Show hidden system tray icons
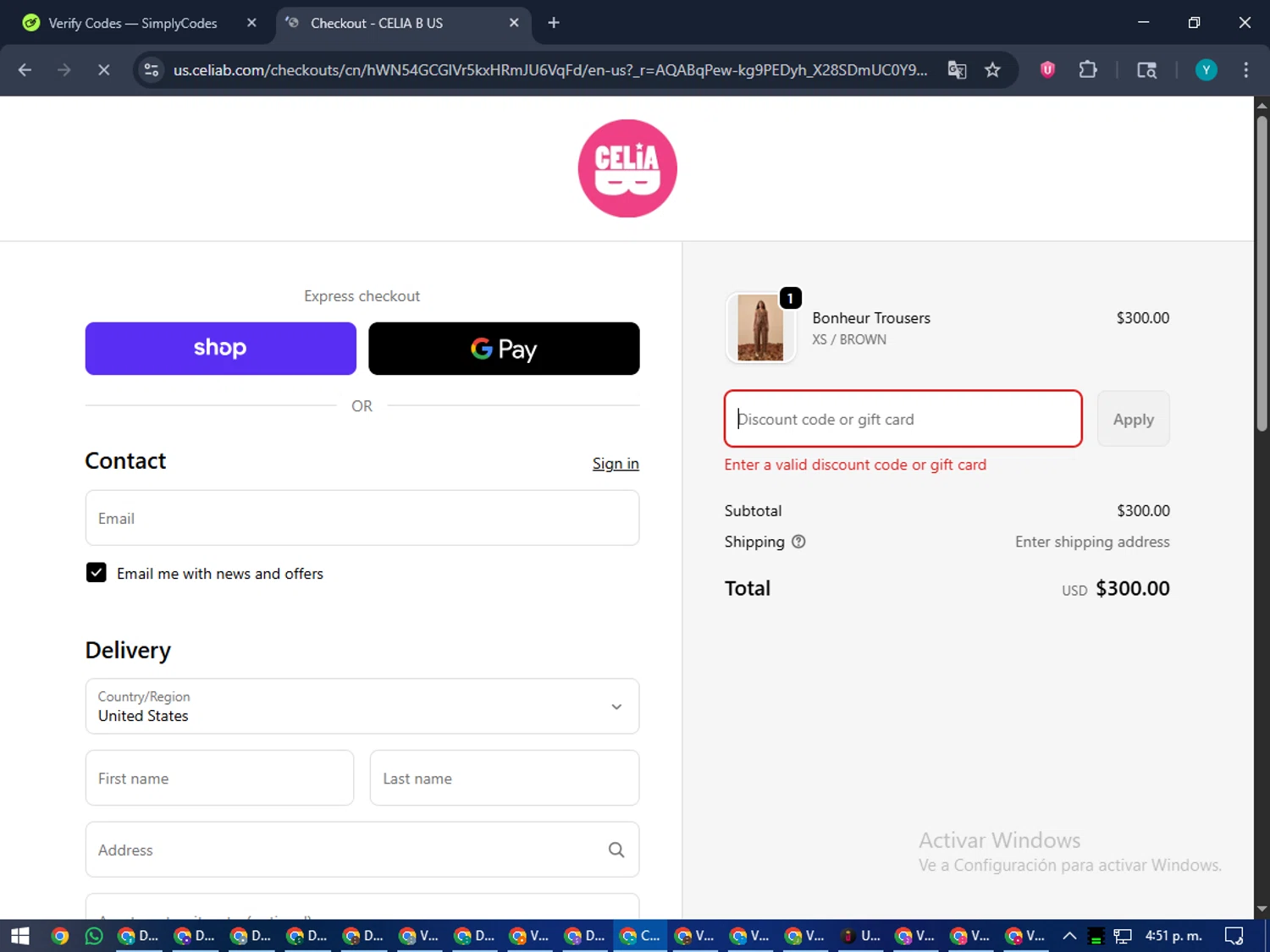The image size is (1270, 952). pyautogui.click(x=1069, y=936)
